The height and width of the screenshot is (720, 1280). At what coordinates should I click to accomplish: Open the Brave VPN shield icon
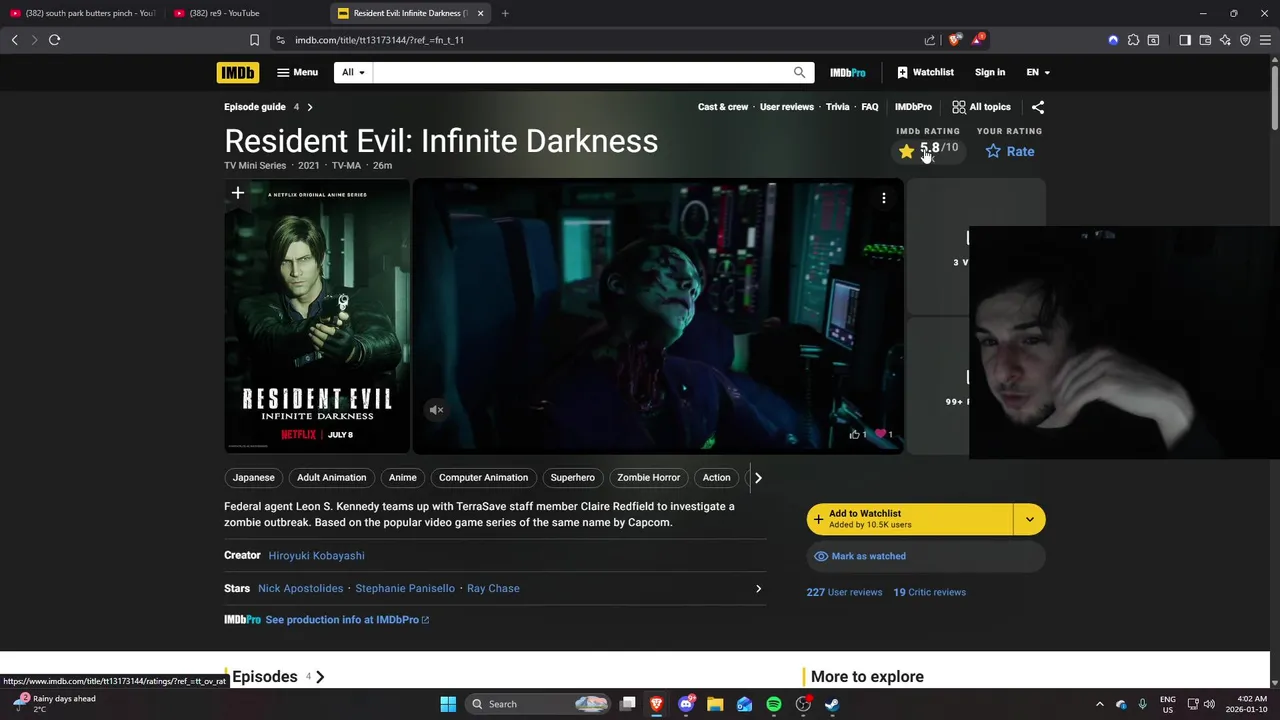tap(1245, 40)
